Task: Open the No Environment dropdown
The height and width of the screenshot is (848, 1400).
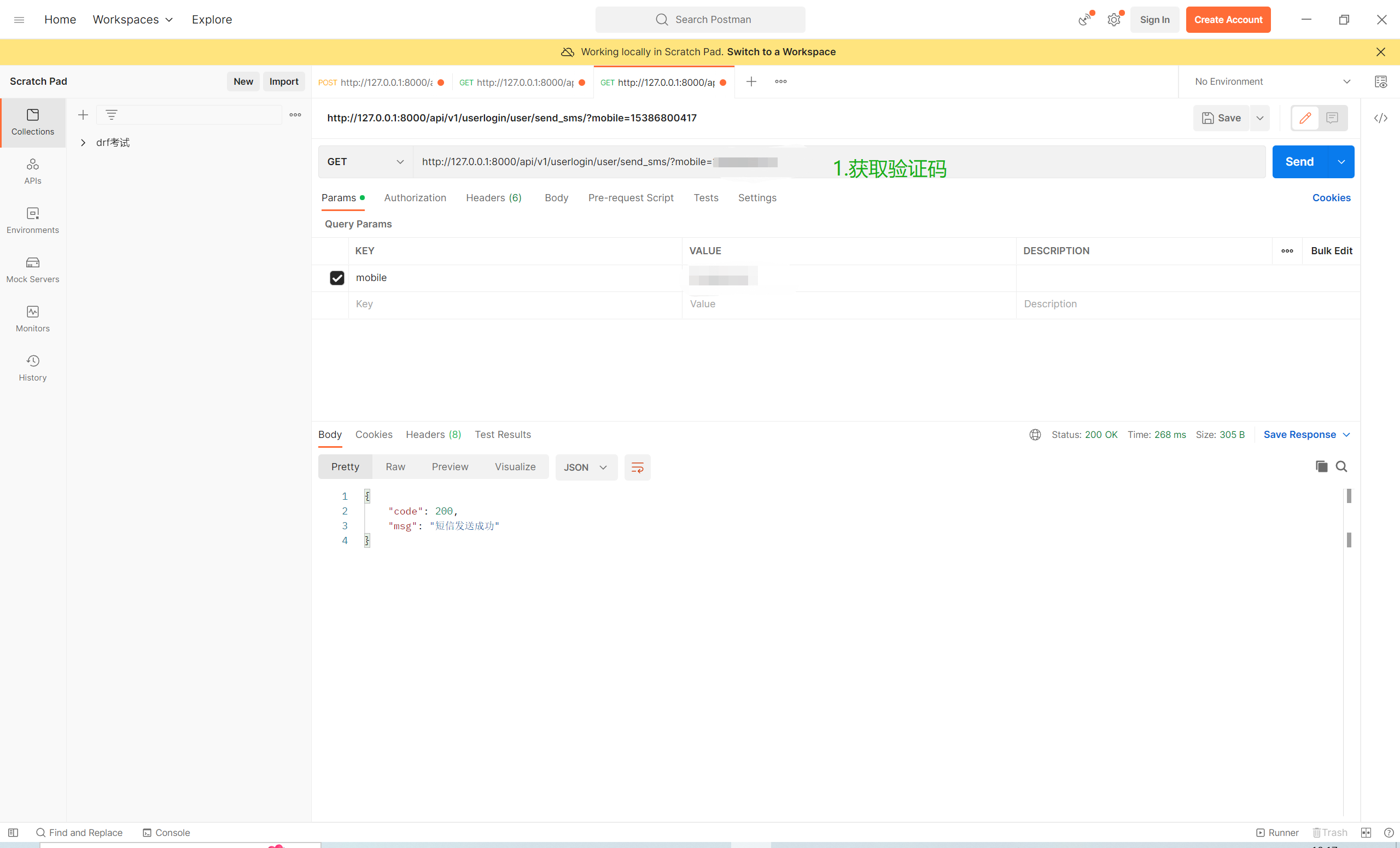Action: pyautogui.click(x=1271, y=82)
